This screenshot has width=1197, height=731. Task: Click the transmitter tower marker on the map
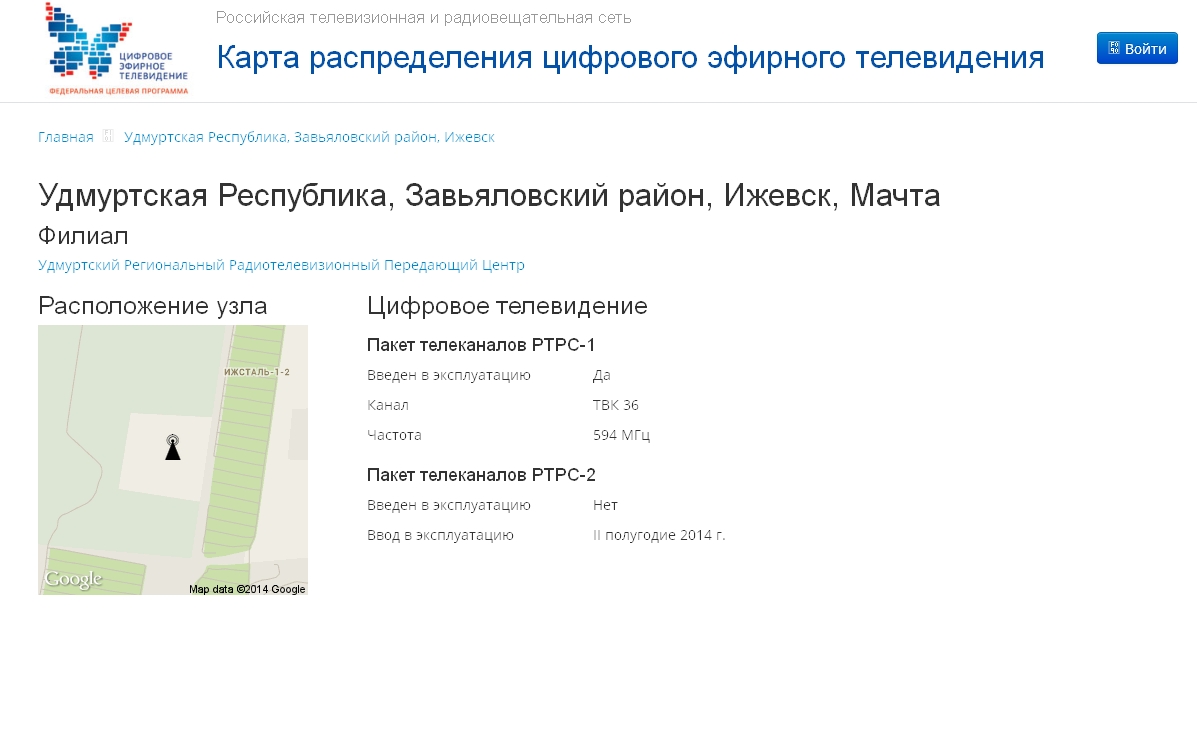point(173,447)
